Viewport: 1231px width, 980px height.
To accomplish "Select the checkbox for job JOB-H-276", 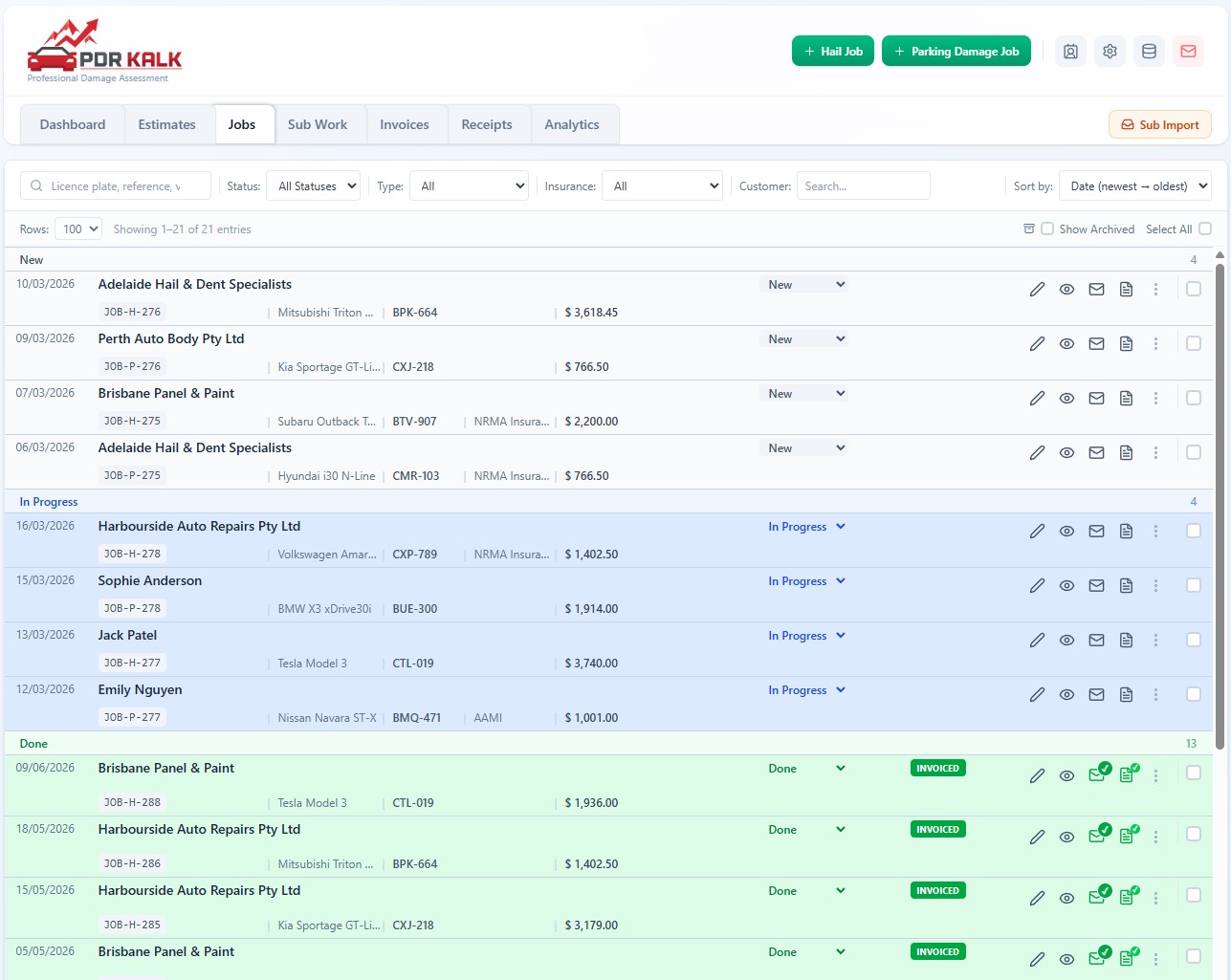I will (x=1194, y=289).
